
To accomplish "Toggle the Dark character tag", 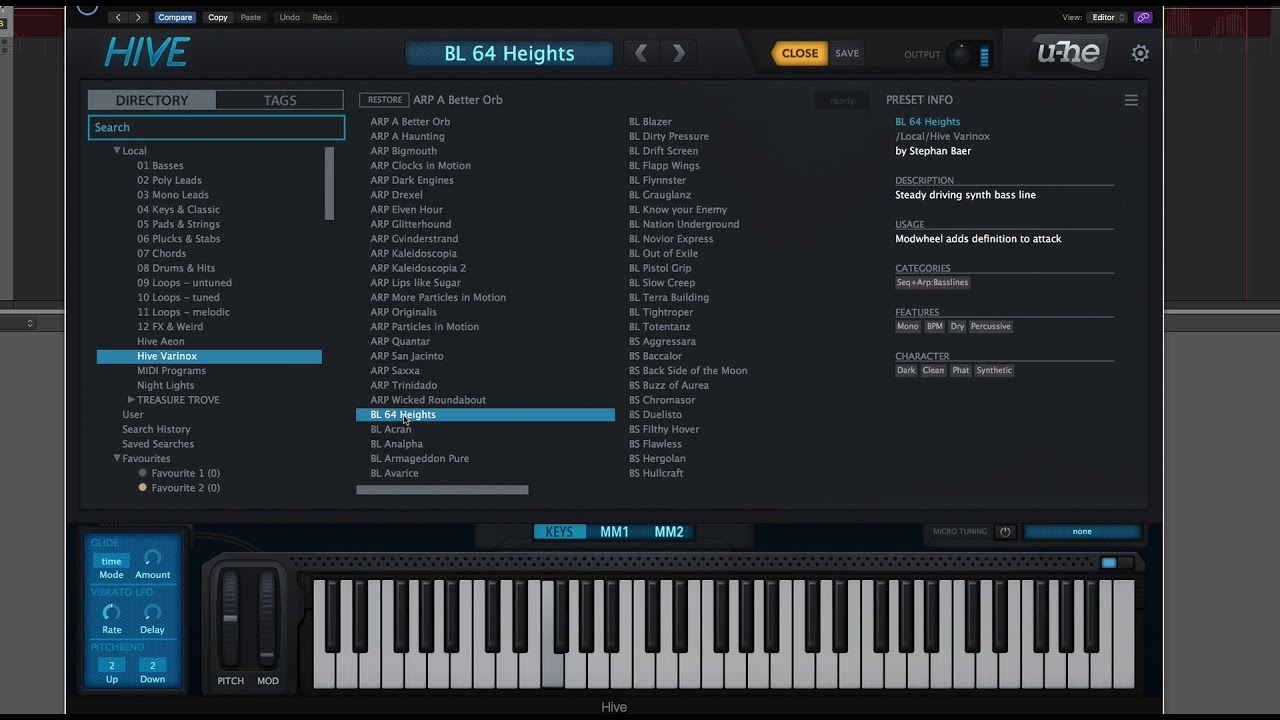I will (x=906, y=370).
